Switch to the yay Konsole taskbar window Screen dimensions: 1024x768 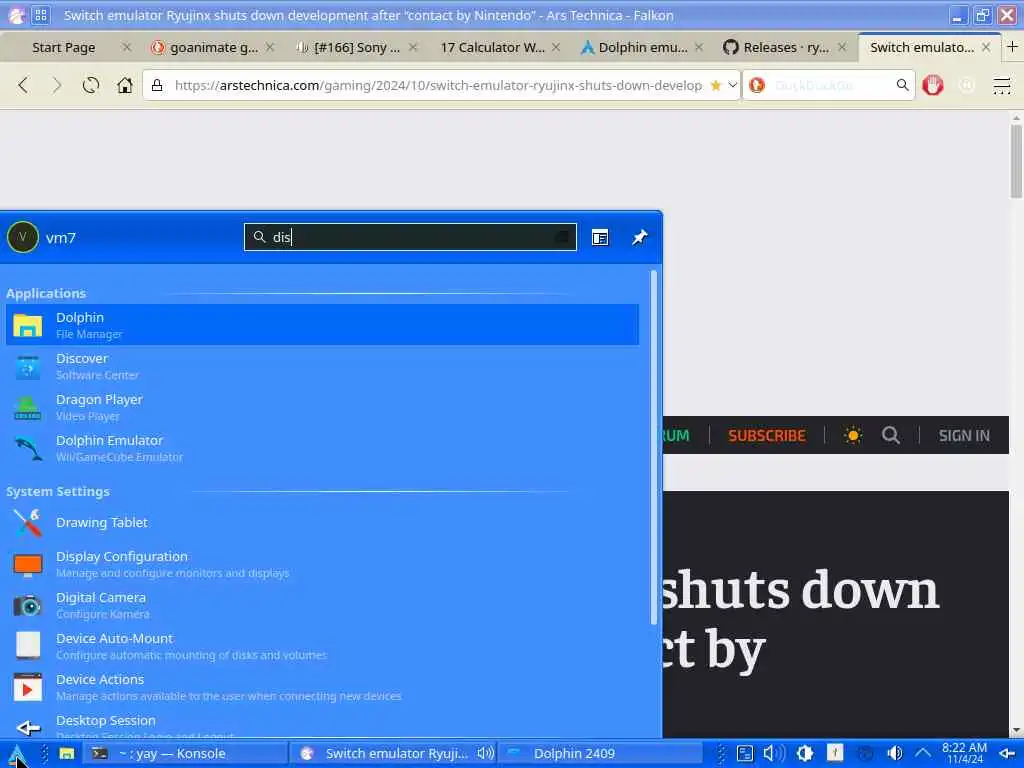click(x=184, y=754)
